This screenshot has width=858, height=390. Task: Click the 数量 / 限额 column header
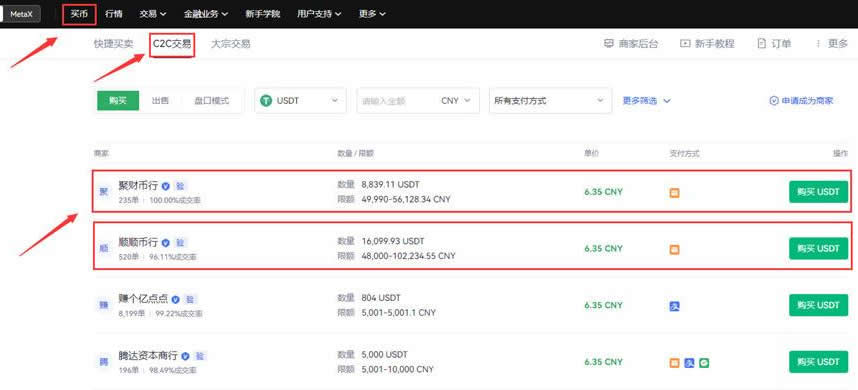[356, 154]
